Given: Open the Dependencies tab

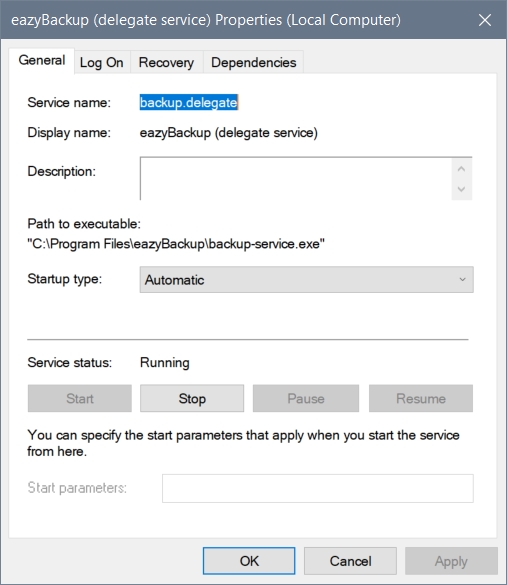Looking at the screenshot, I should [254, 62].
